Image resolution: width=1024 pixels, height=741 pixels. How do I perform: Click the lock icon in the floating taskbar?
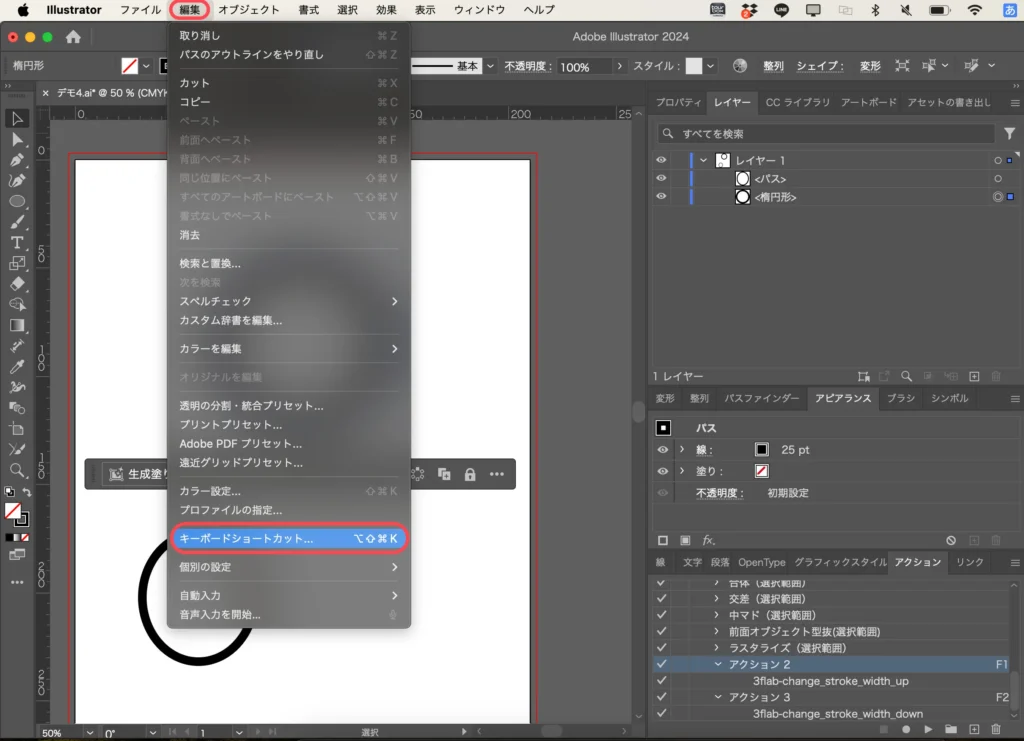(x=470, y=474)
